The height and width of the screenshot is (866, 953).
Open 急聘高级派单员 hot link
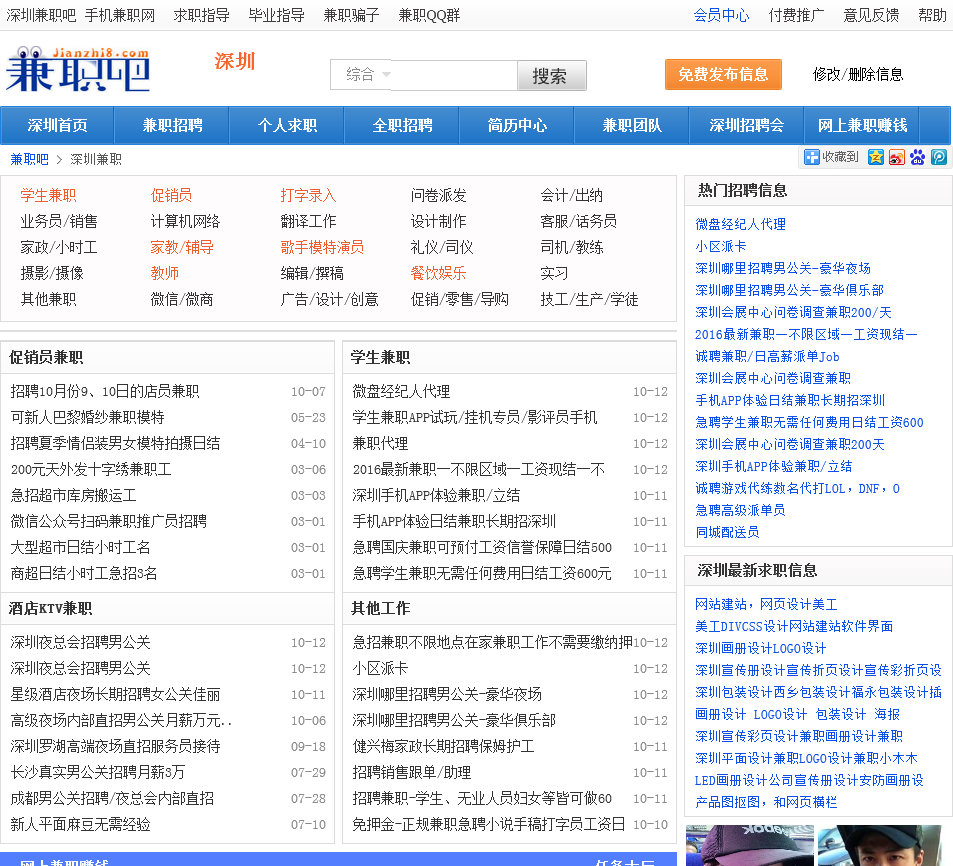click(x=740, y=510)
